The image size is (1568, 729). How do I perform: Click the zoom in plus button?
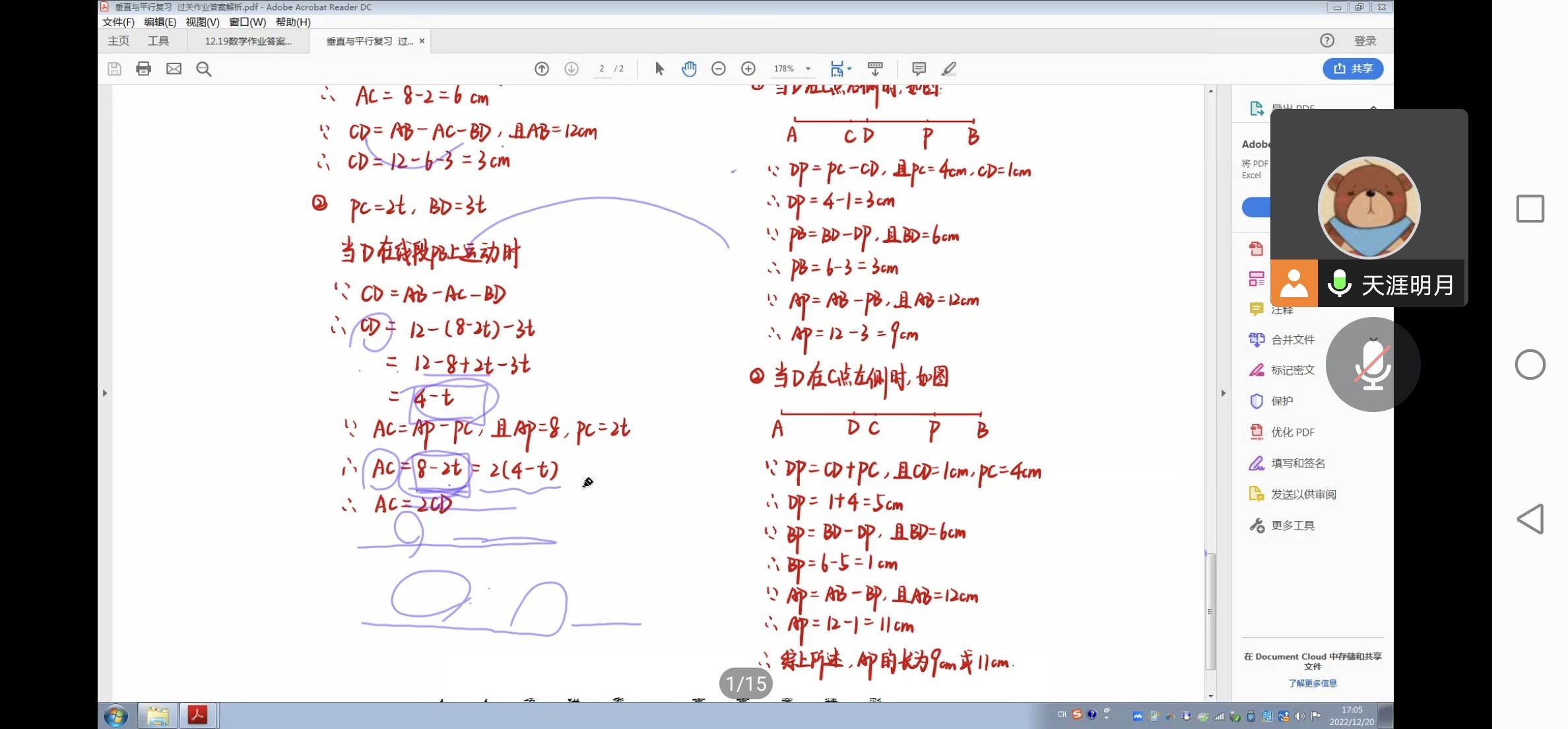click(x=748, y=69)
